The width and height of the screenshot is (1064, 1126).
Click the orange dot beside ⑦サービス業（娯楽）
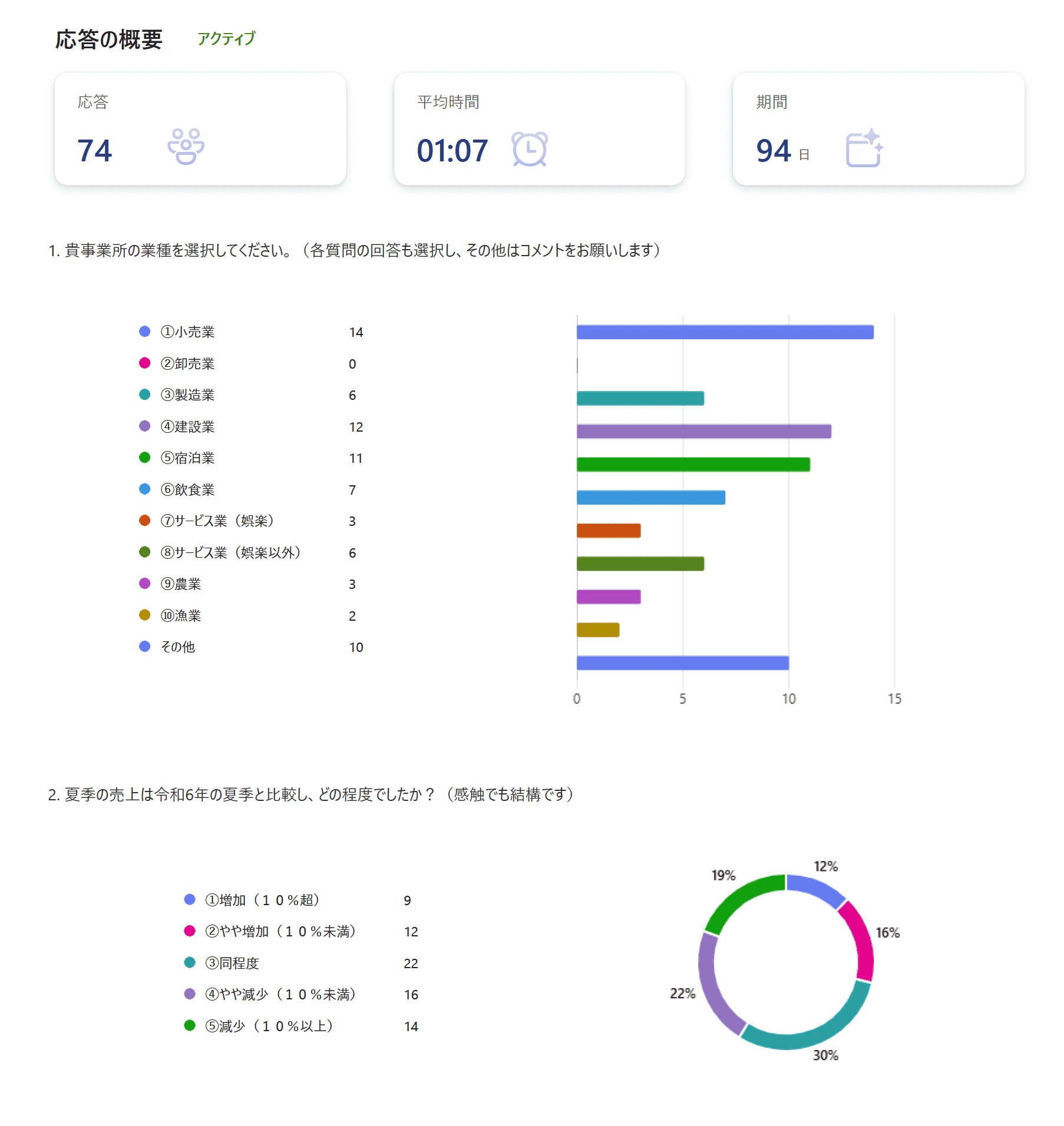144,521
